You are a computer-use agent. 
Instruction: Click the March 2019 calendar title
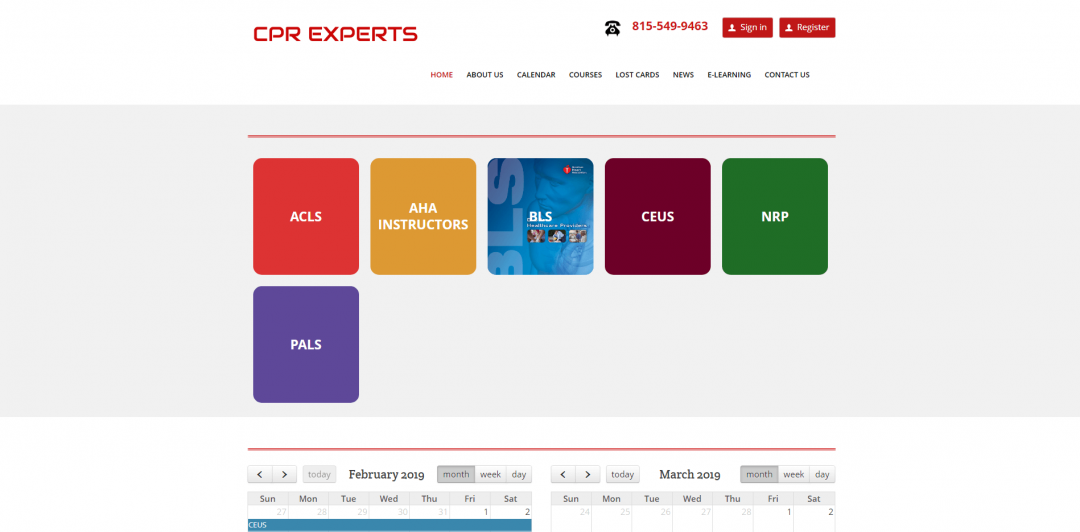[x=689, y=474]
